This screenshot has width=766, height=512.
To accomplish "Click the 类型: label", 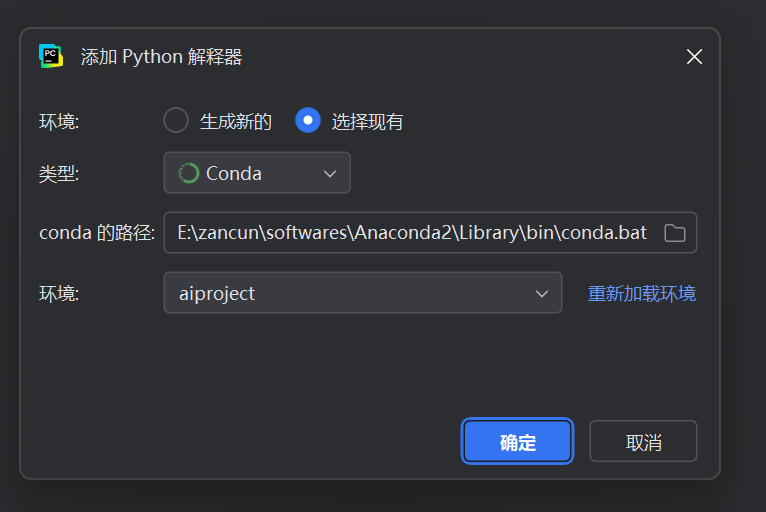I will tap(59, 174).
